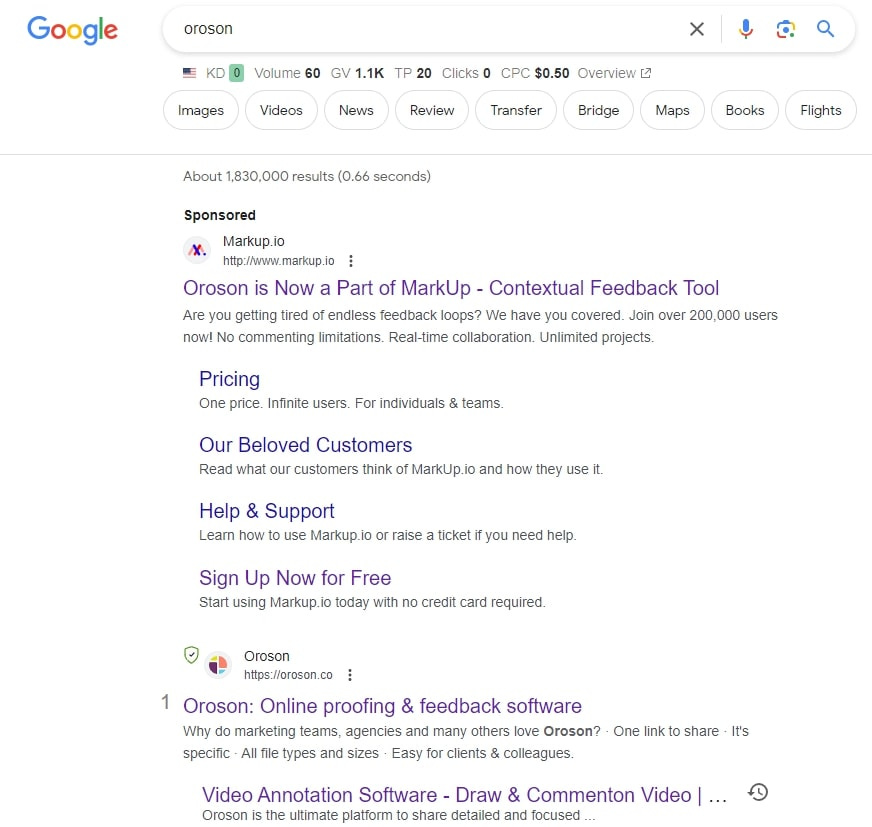Click the Google logo

72,30
